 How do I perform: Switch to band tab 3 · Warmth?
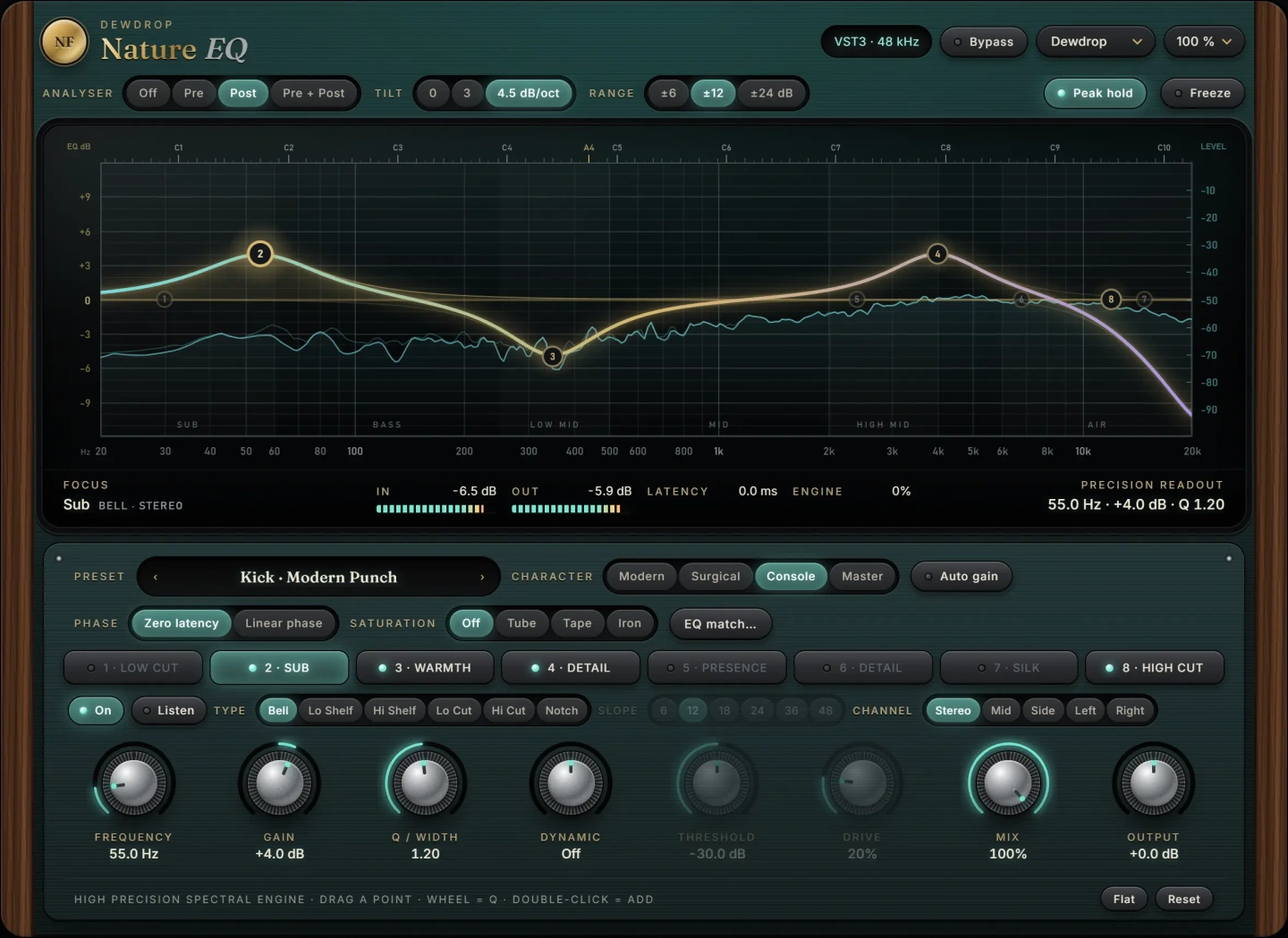pos(425,668)
